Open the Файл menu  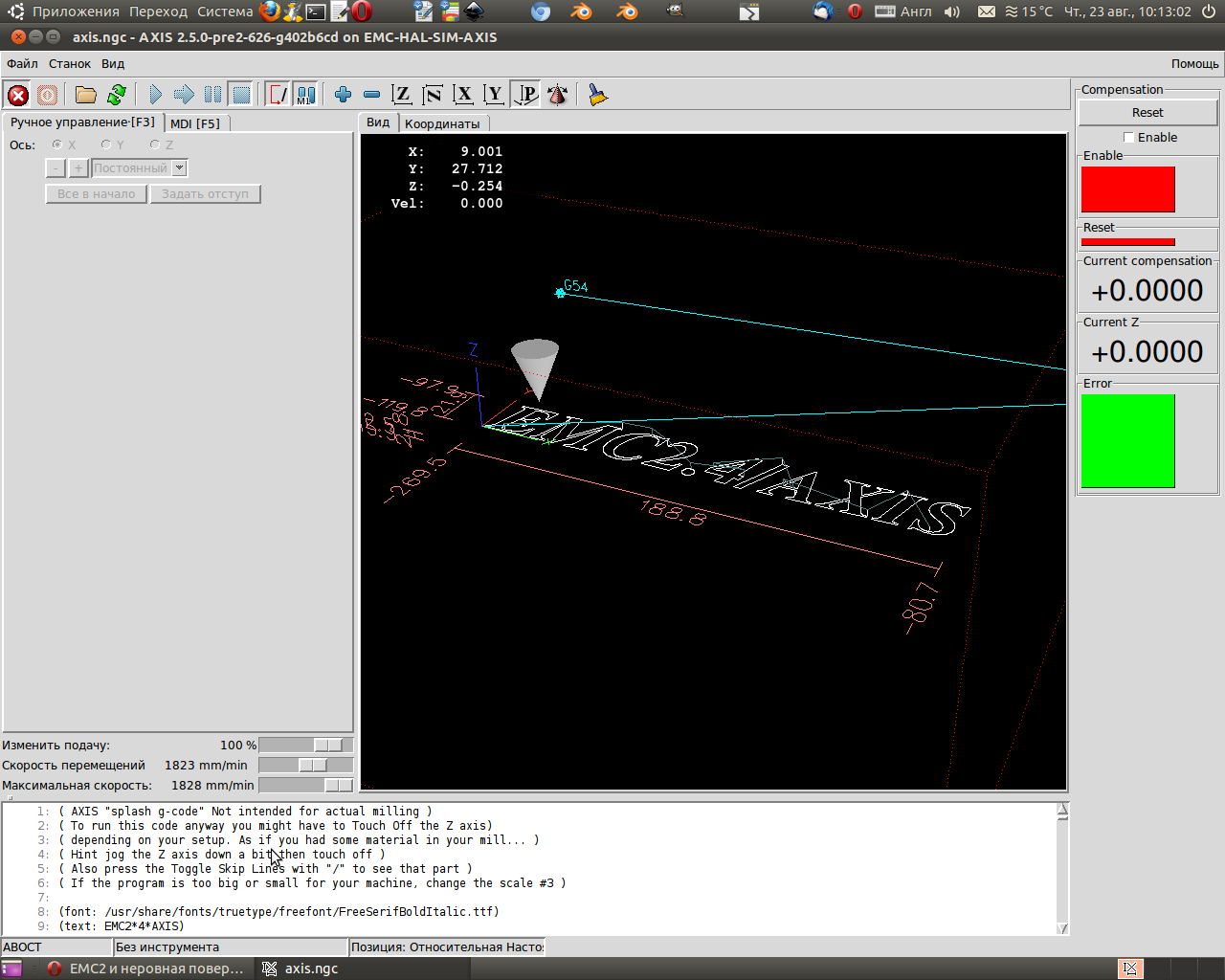click(22, 64)
